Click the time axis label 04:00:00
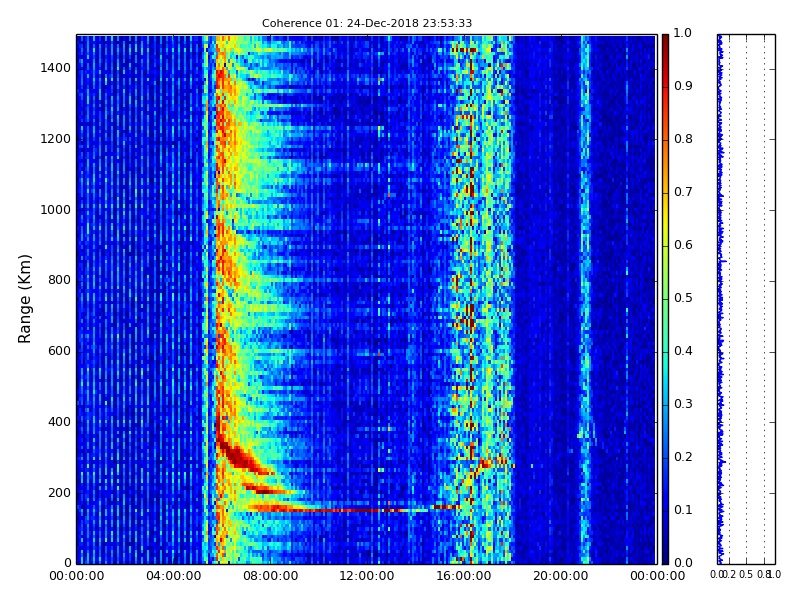The width and height of the screenshot is (800, 600). (x=173, y=576)
